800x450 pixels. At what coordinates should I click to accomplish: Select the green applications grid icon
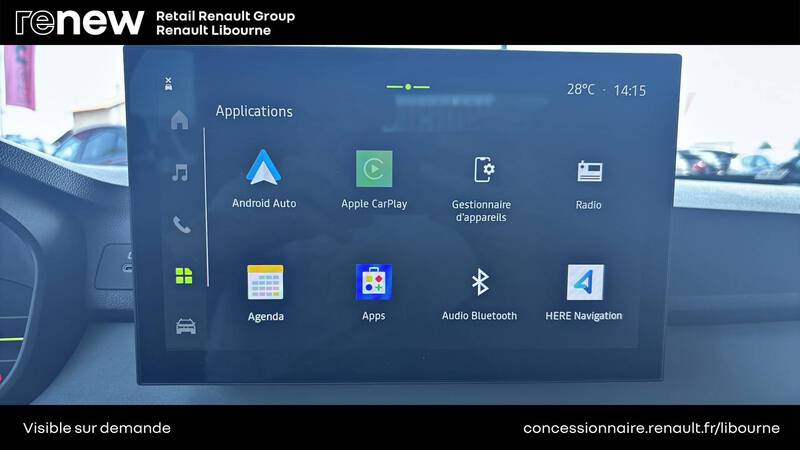[184, 276]
